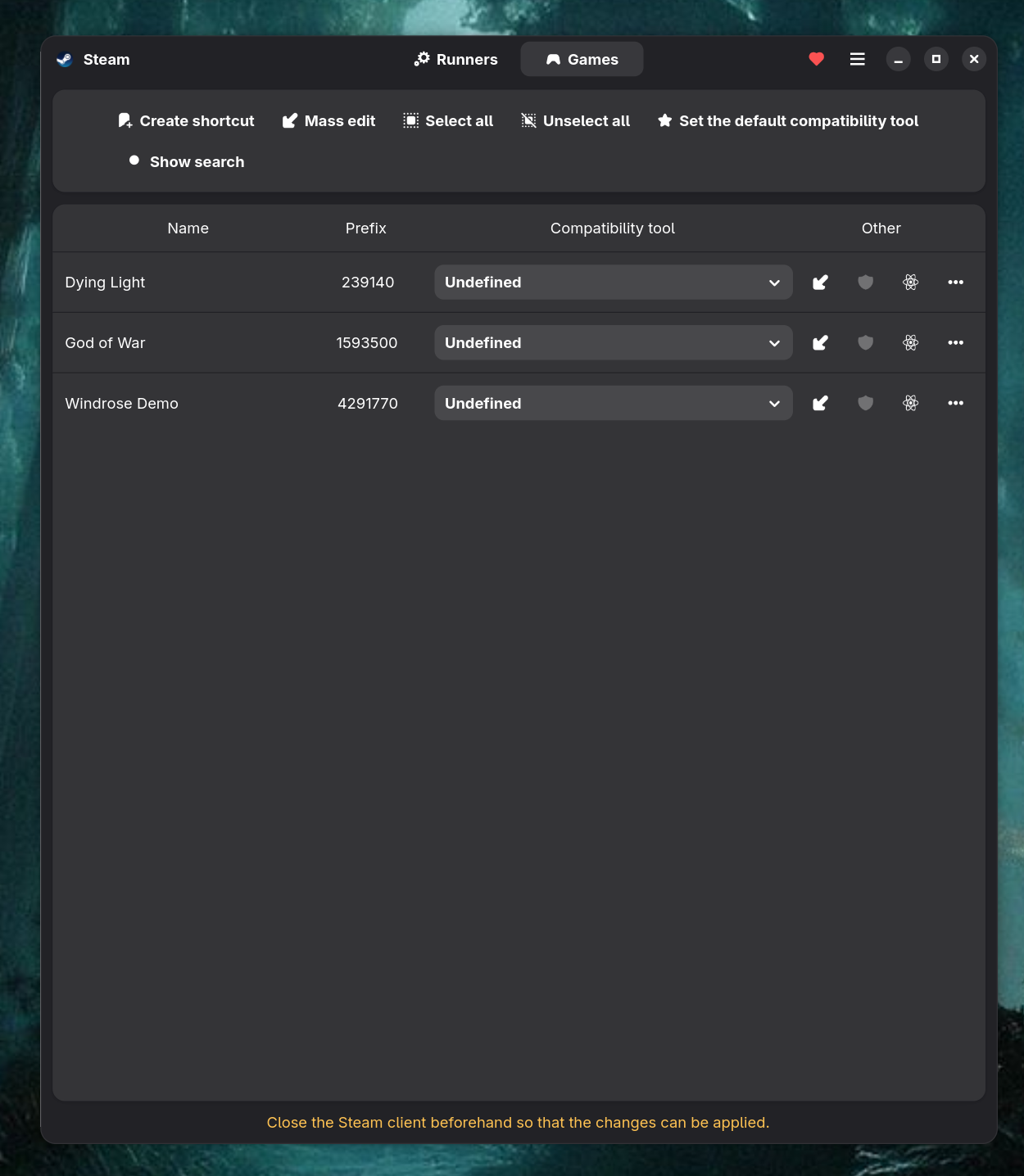Expand God of War compatibility tool dropdown
Viewport: 1024px width, 1176px height.
click(613, 343)
